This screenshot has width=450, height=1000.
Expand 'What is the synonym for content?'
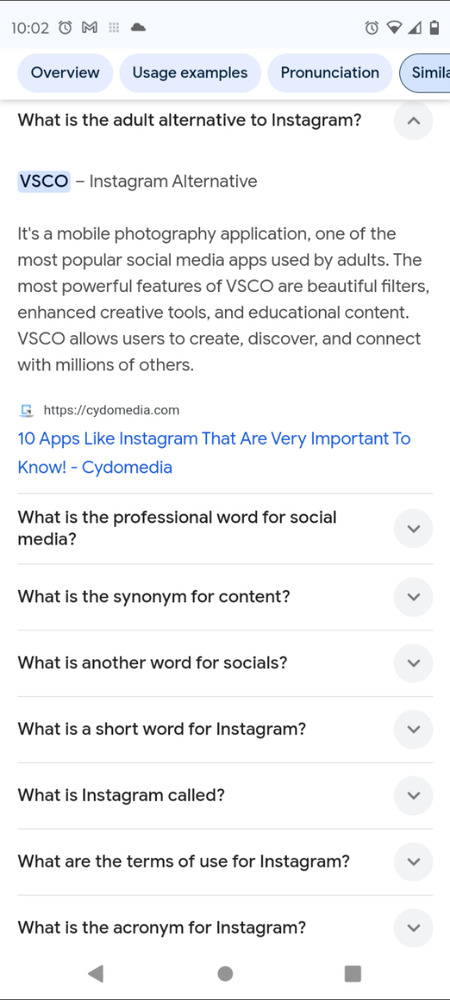coord(413,597)
